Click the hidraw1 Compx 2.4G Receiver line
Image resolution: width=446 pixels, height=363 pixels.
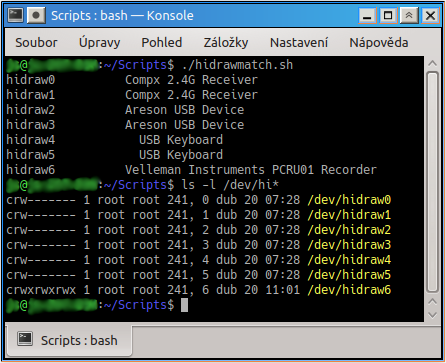click(132, 95)
